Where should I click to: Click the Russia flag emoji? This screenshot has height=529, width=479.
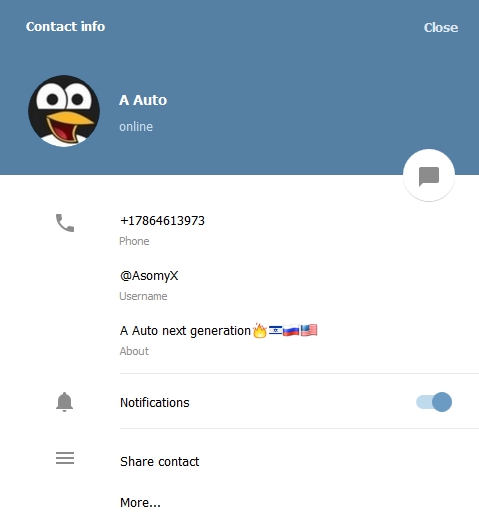(291, 330)
